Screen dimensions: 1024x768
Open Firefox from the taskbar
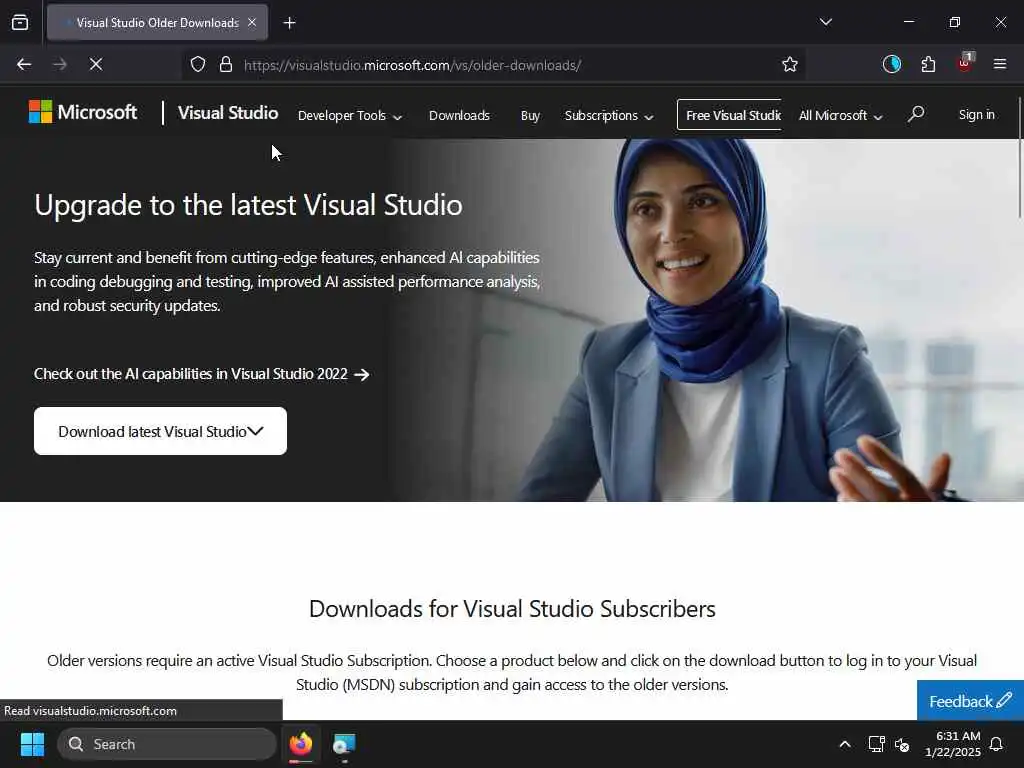click(301, 744)
